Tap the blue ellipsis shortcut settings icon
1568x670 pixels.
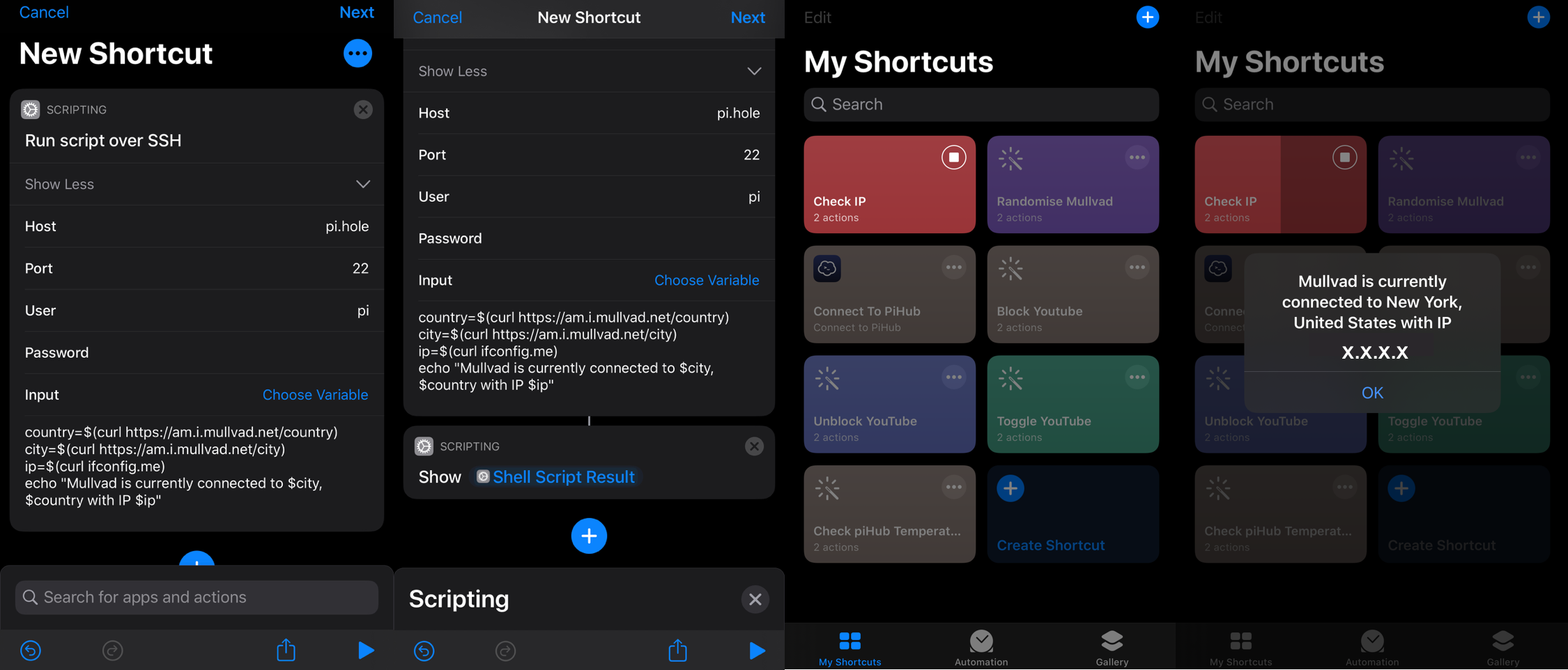pos(358,54)
